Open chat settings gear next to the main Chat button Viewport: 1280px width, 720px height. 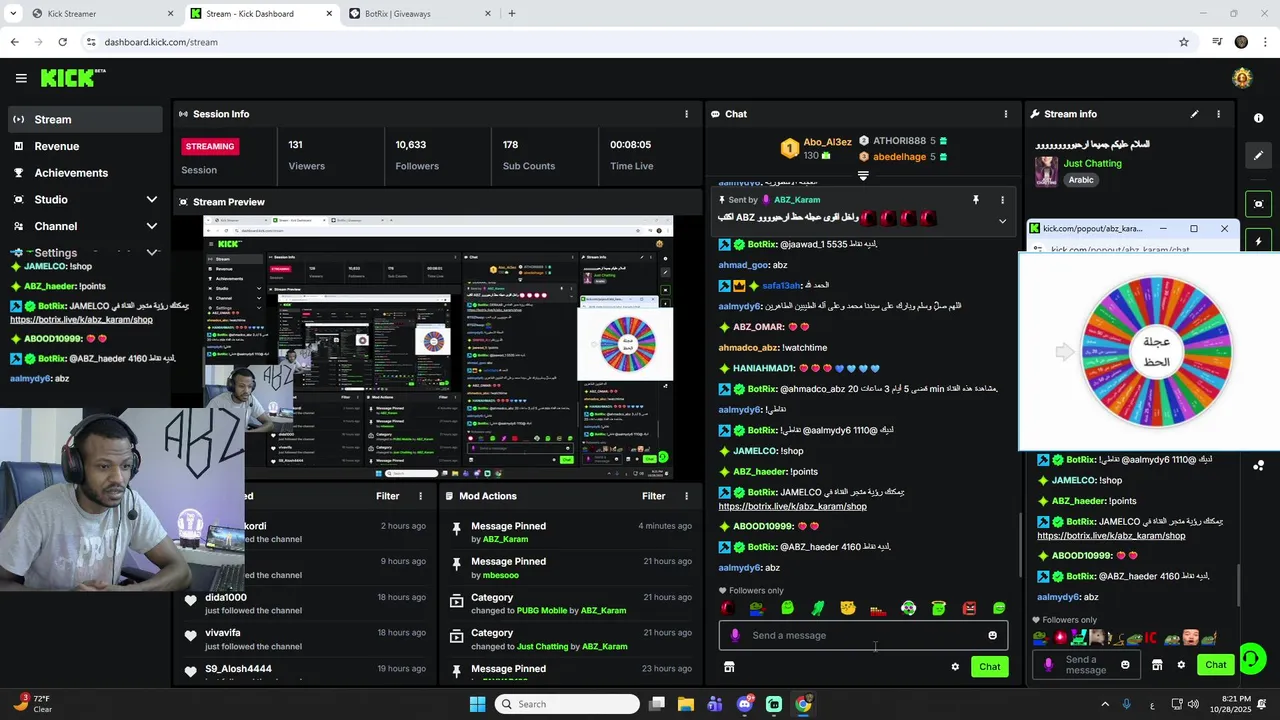pyautogui.click(x=955, y=667)
